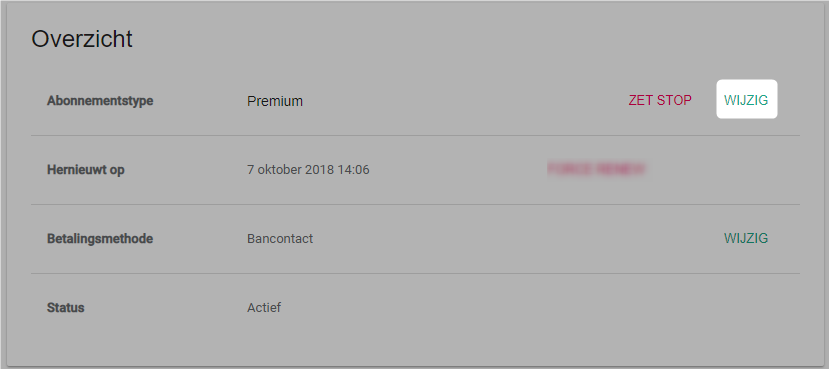Viewport: 829px width, 369px height.
Task: Click the 7 oktober 2018 date text
Action: coord(289,170)
